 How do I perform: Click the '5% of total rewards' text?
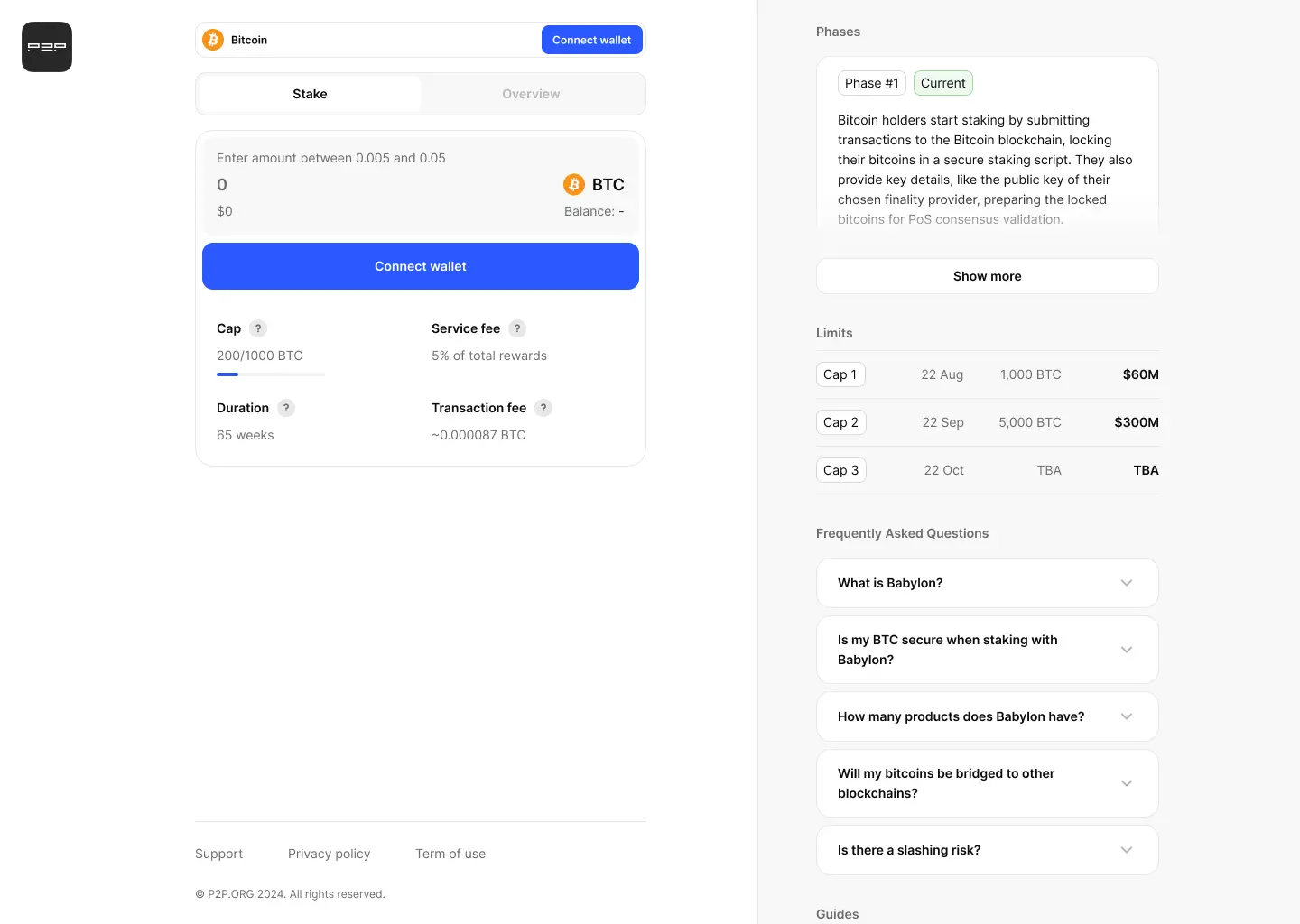click(x=489, y=356)
